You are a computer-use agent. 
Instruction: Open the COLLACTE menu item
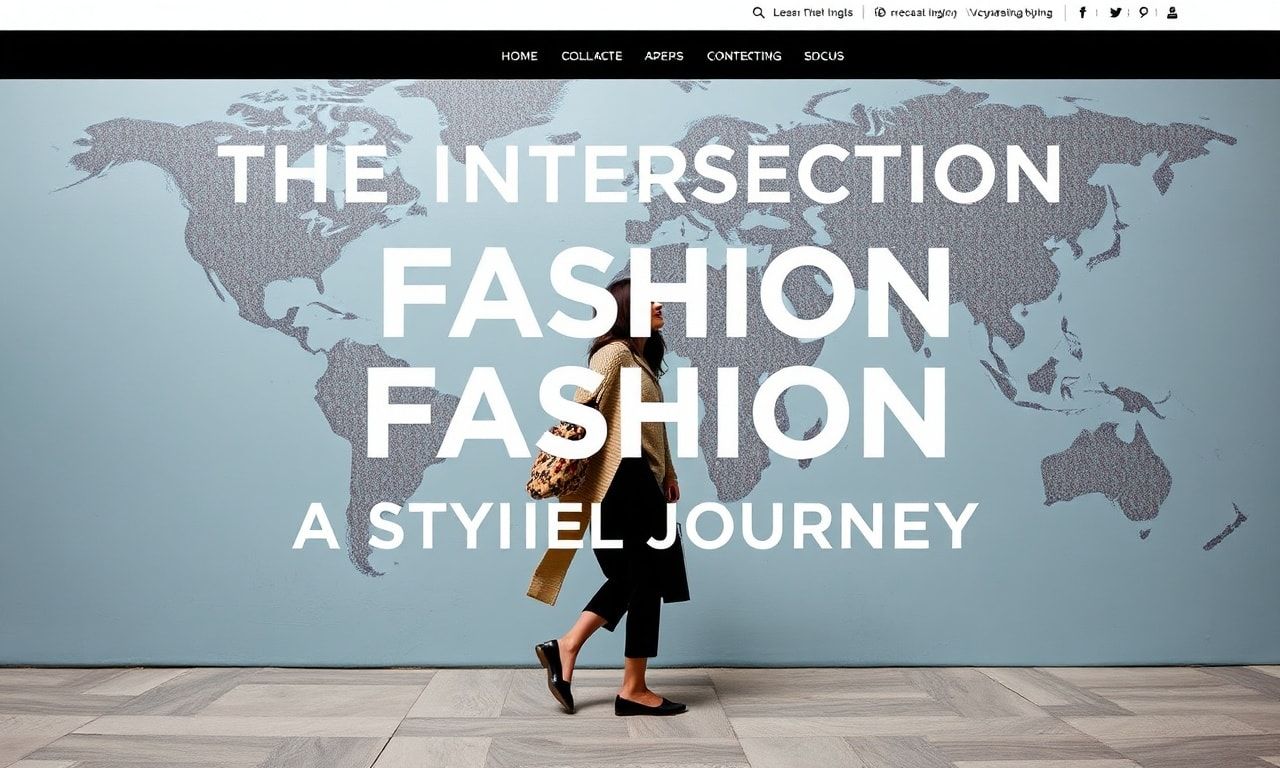(x=592, y=56)
